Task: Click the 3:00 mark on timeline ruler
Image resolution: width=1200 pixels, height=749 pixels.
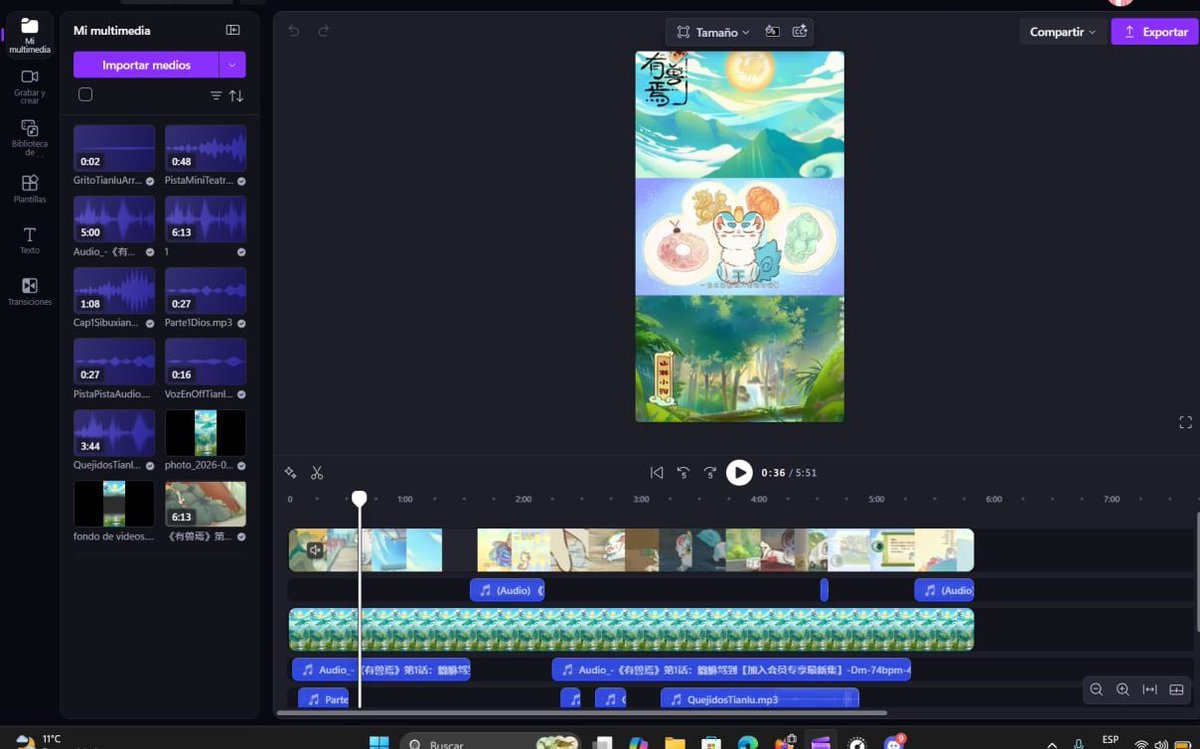Action: point(641,498)
